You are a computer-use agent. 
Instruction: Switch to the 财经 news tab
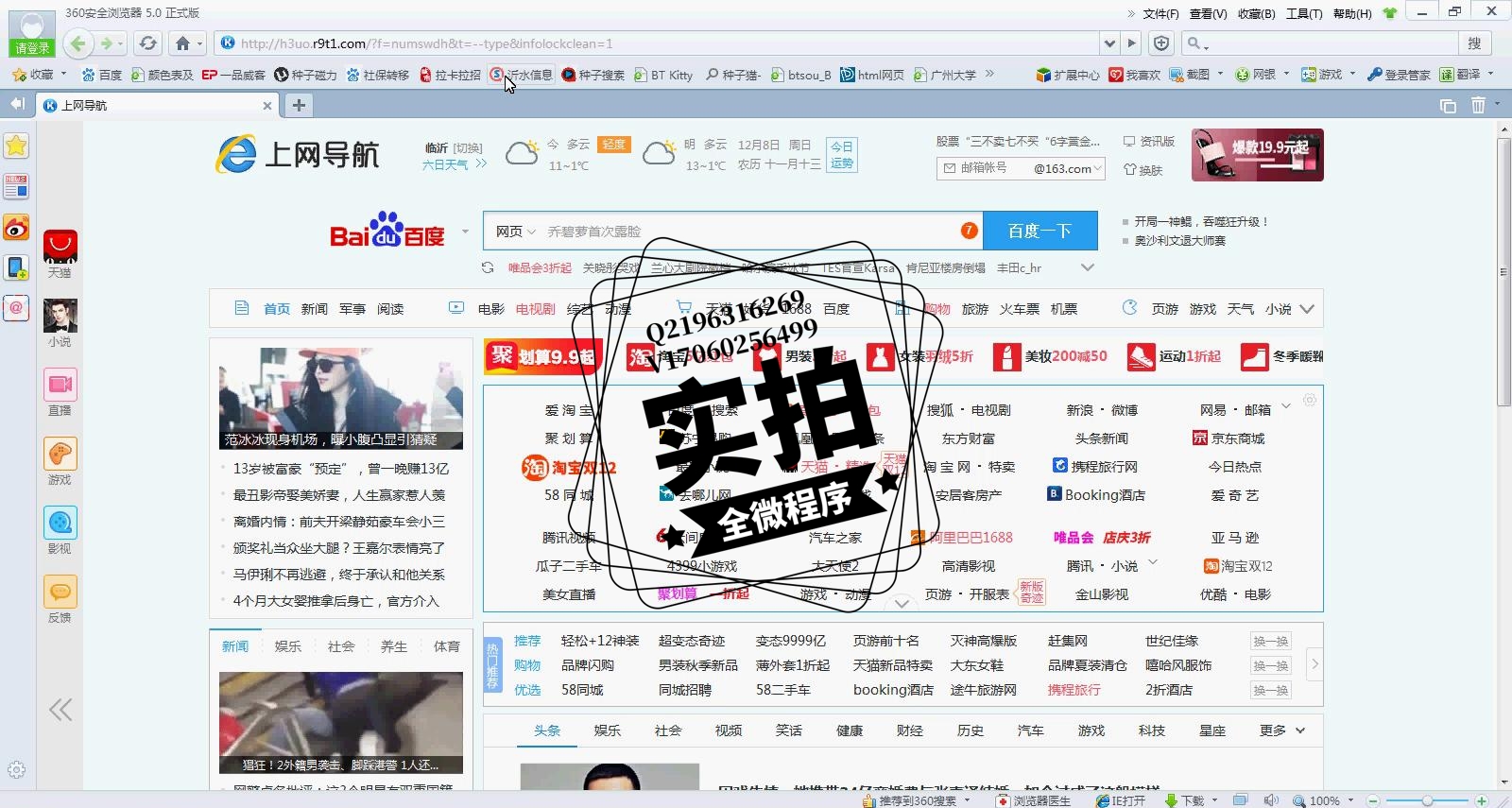[x=910, y=731]
